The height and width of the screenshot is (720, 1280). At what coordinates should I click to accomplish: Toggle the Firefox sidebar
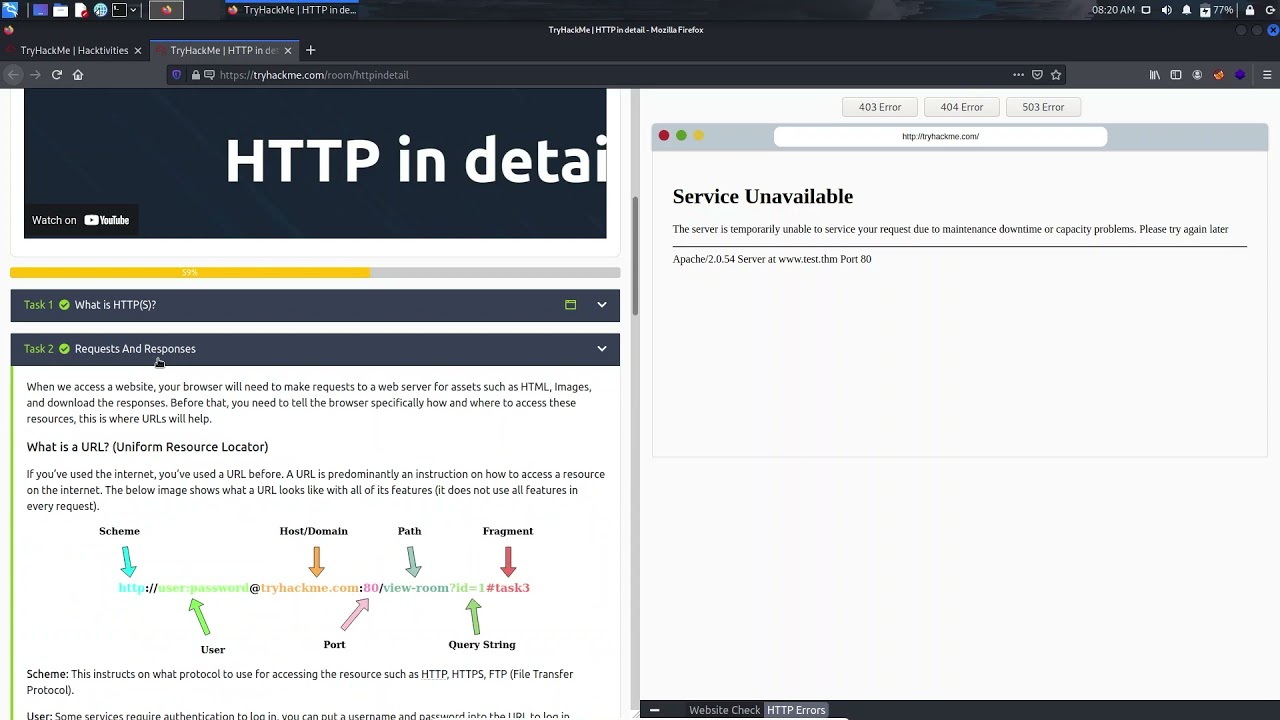(x=1176, y=75)
